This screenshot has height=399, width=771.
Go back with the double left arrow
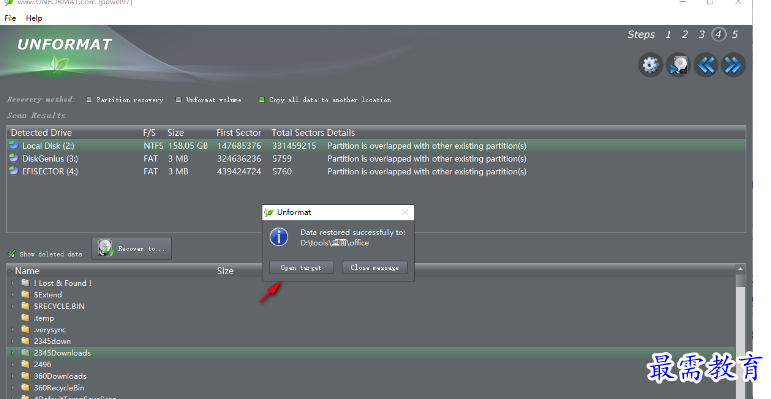point(706,65)
